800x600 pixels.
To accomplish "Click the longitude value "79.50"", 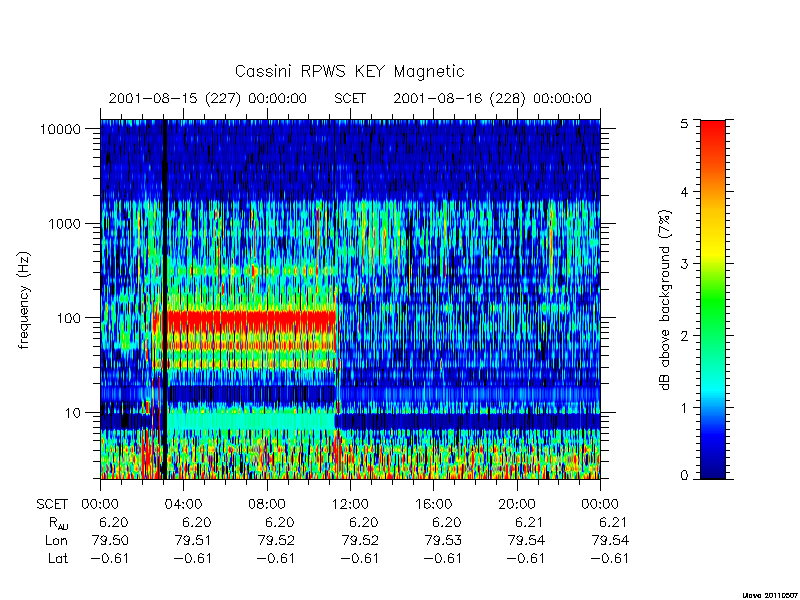I will point(110,540).
